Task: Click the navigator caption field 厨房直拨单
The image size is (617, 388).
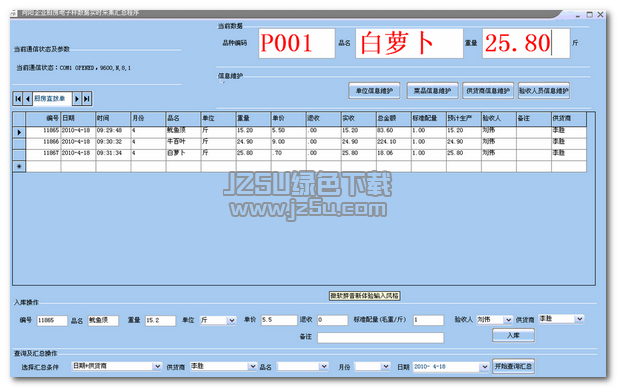Action: click(x=52, y=98)
